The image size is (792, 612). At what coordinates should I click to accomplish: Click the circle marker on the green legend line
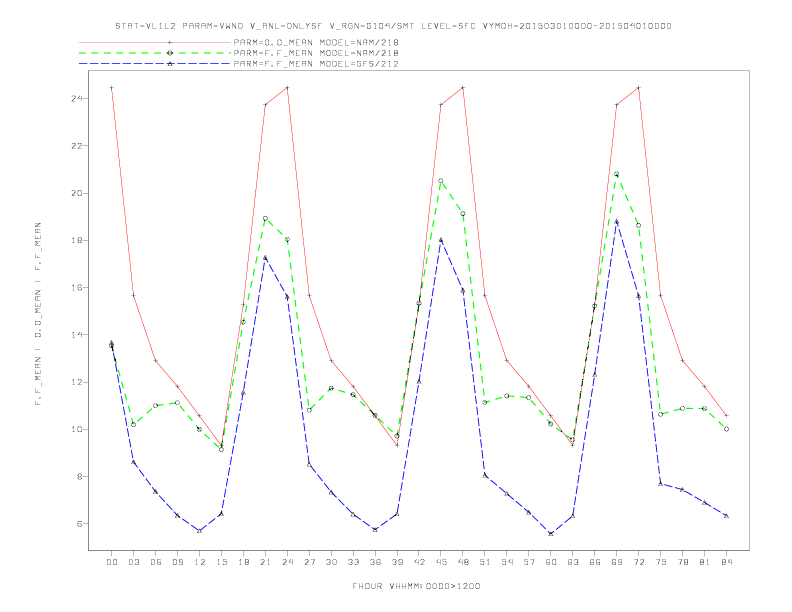[x=170, y=53]
